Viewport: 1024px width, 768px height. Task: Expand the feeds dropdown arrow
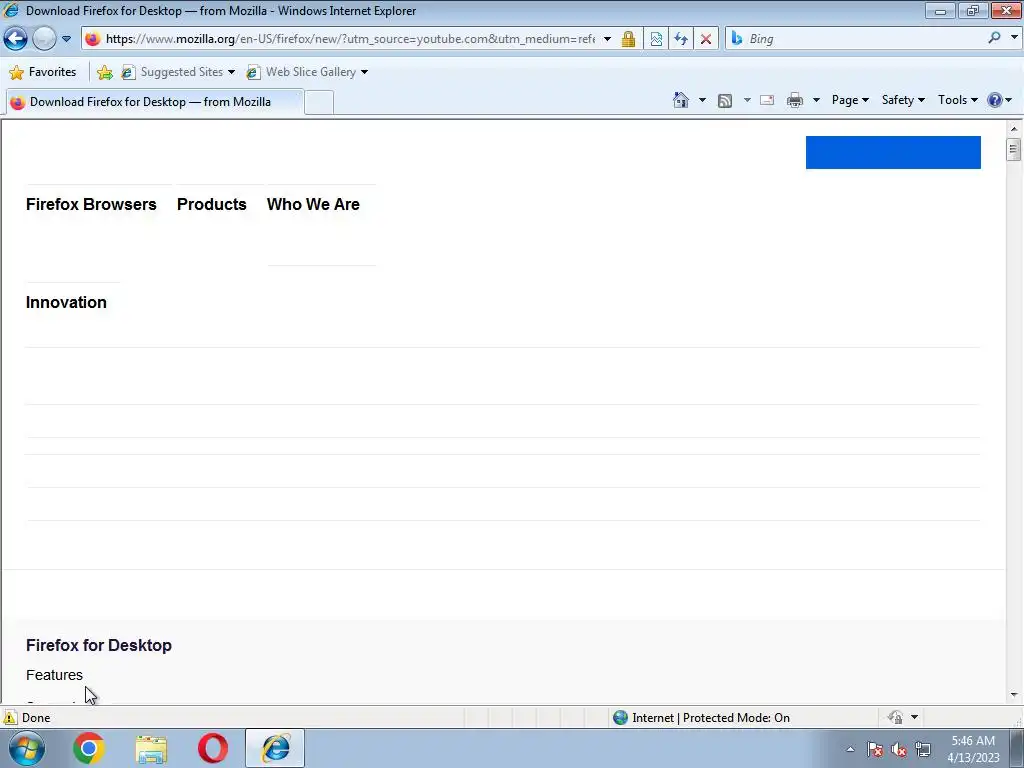[x=747, y=100]
